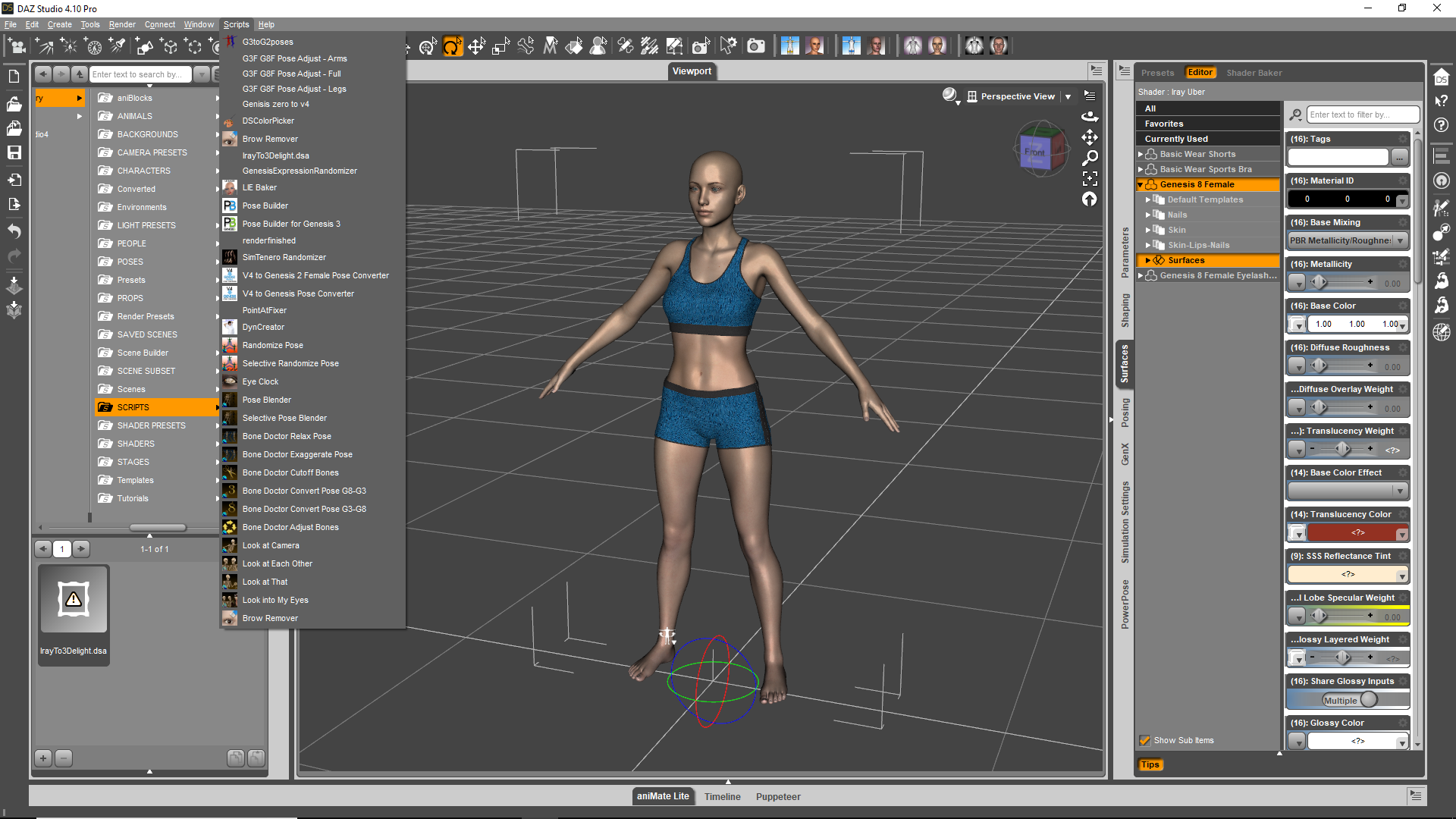Run the Randomize Pose script

tap(272, 346)
